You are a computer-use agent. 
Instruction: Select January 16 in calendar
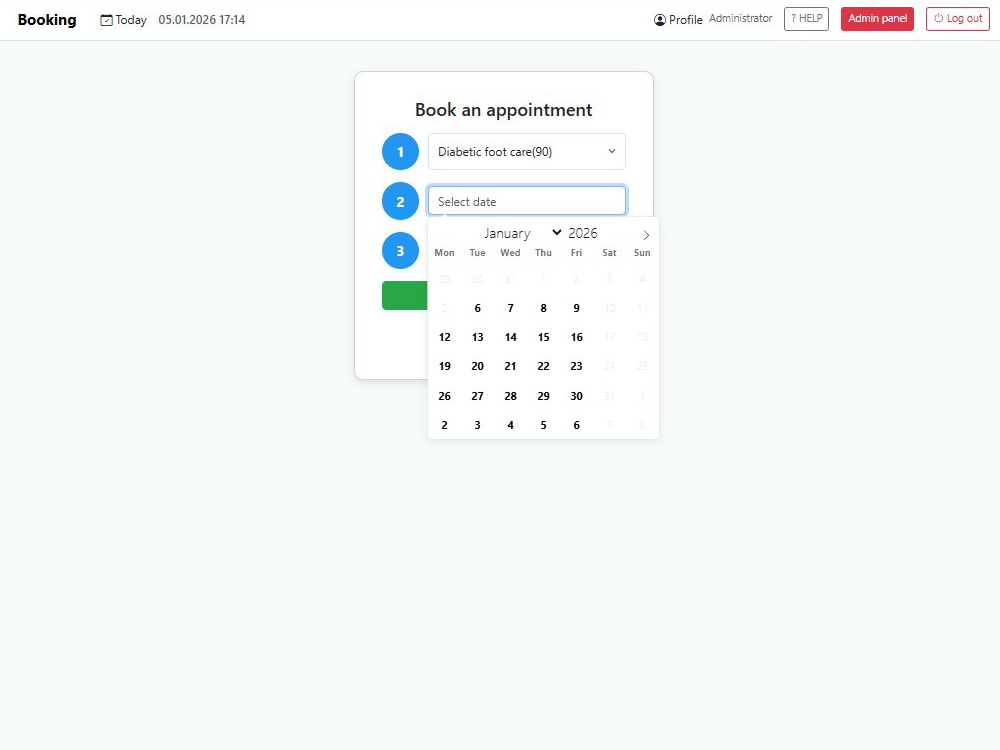point(577,337)
